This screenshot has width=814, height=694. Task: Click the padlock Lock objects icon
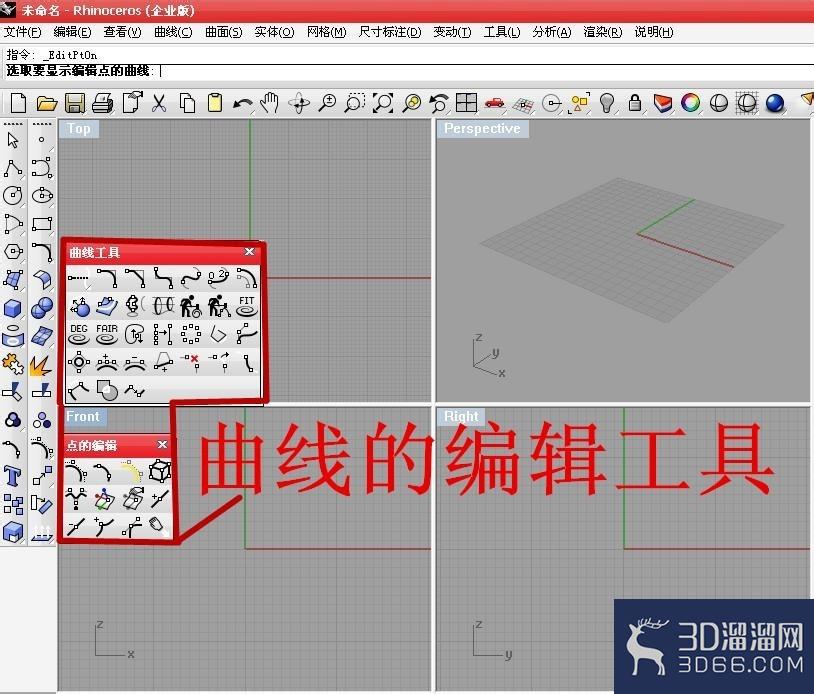click(634, 103)
